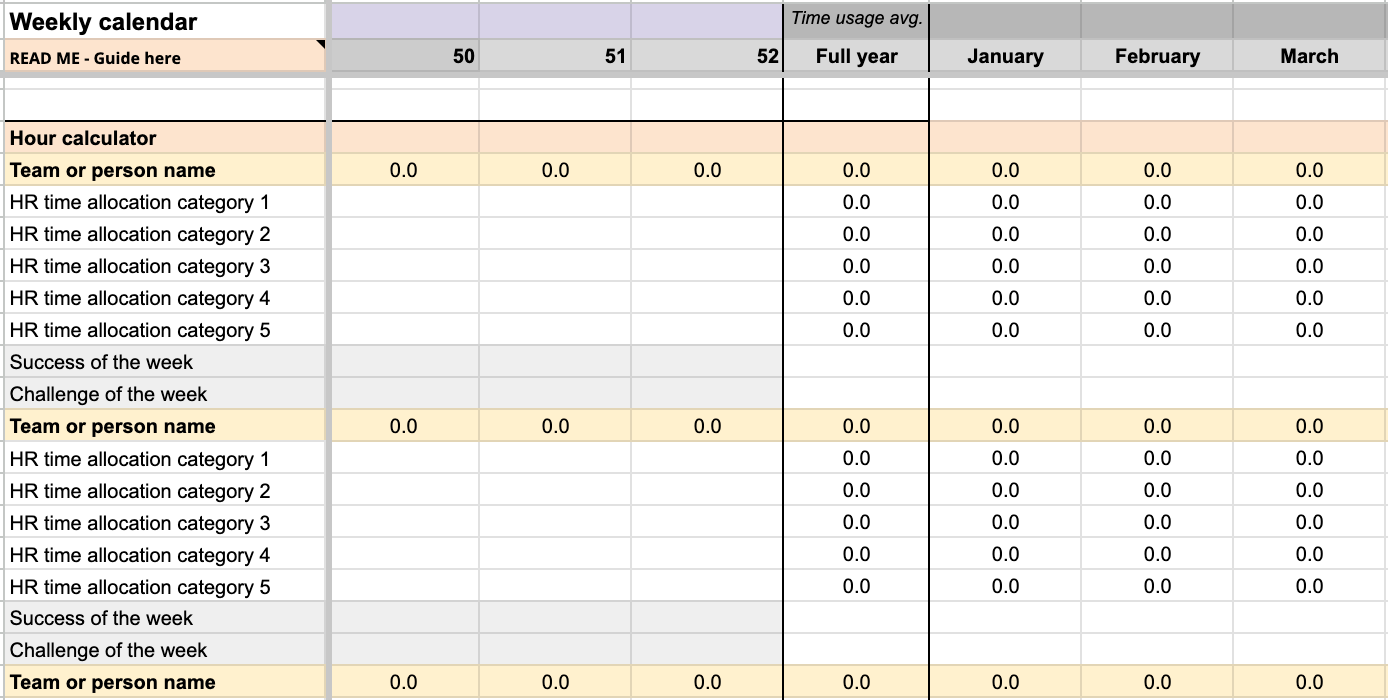Click January value in bottom Team row

click(1005, 682)
